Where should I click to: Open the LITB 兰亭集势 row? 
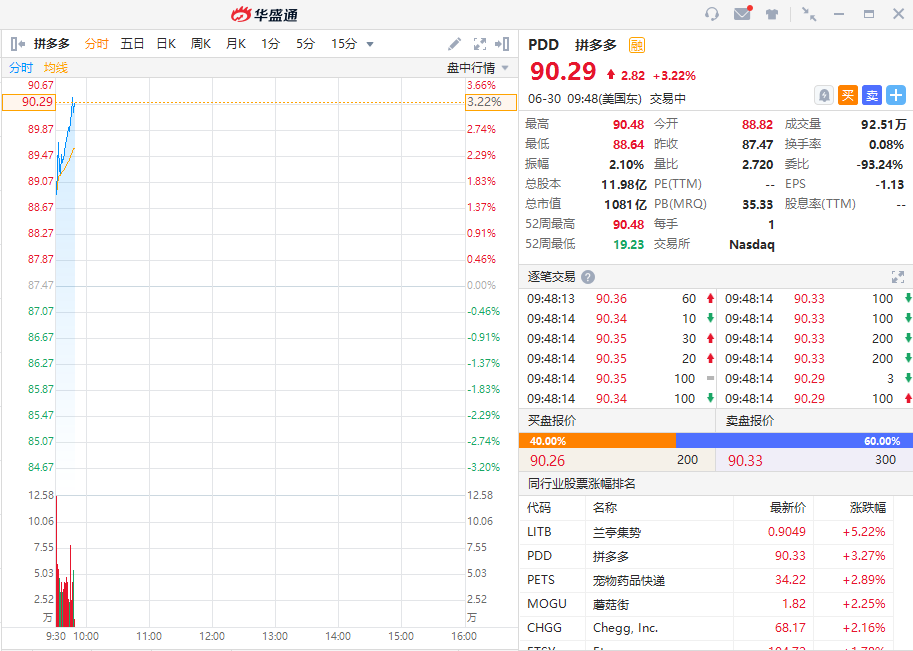(x=706, y=532)
